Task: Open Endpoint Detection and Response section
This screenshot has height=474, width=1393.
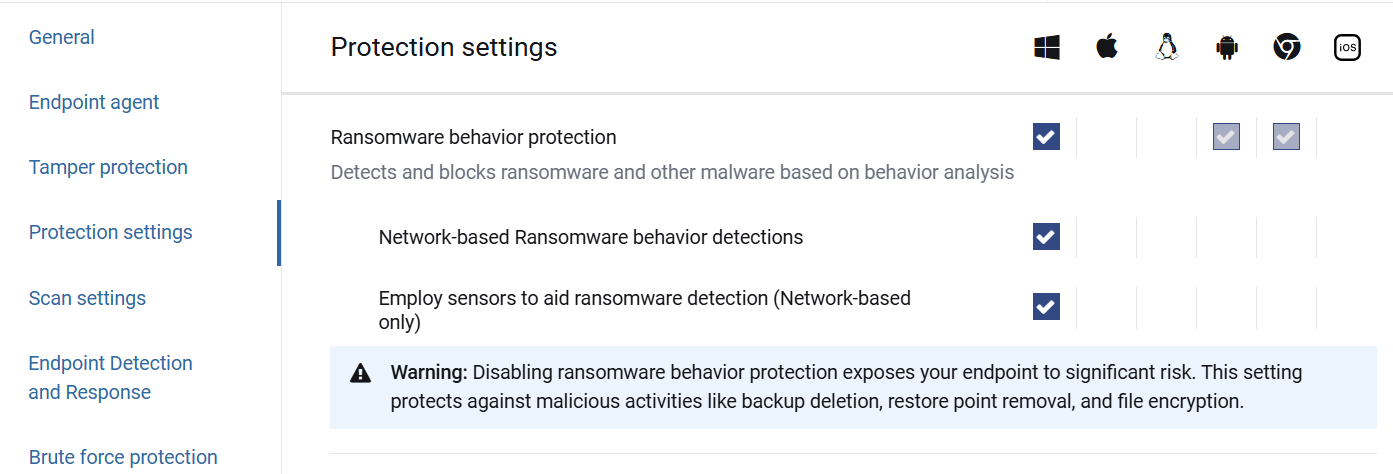Action: (x=111, y=378)
